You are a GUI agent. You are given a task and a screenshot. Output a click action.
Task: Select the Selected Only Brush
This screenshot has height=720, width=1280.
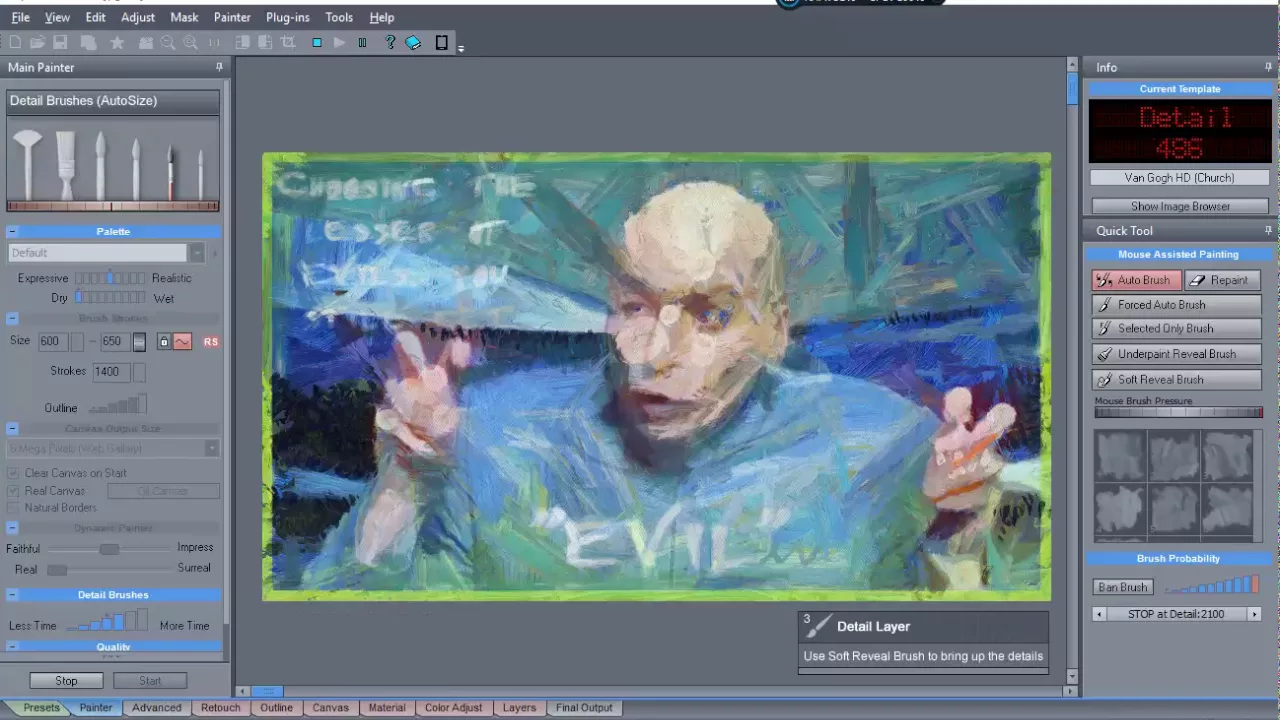(x=1176, y=328)
